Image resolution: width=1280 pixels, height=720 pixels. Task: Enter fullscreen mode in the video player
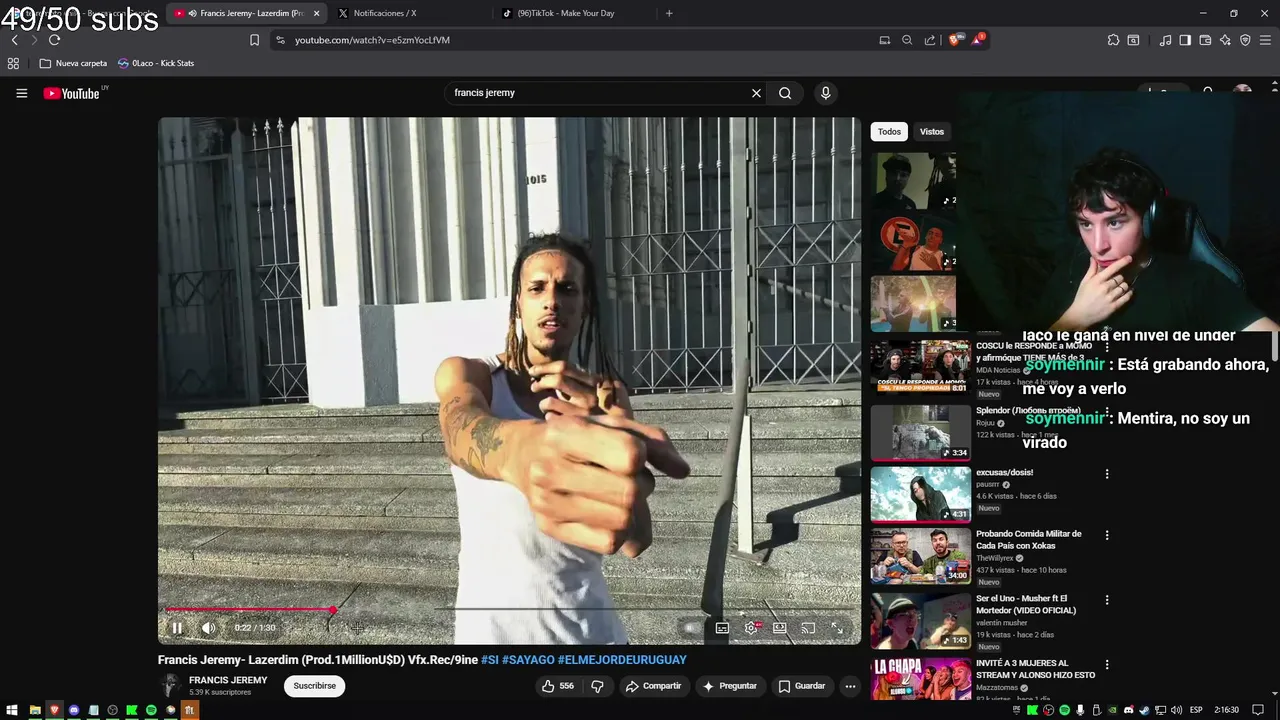[x=837, y=628]
